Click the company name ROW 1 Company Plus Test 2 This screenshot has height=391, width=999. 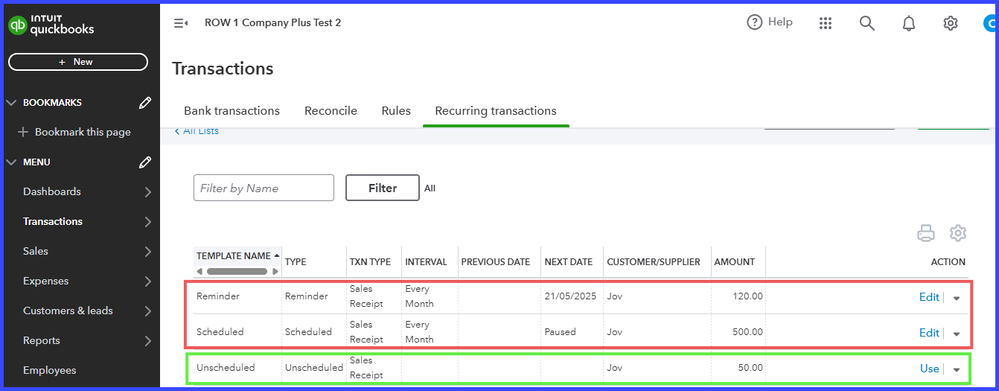[273, 22]
